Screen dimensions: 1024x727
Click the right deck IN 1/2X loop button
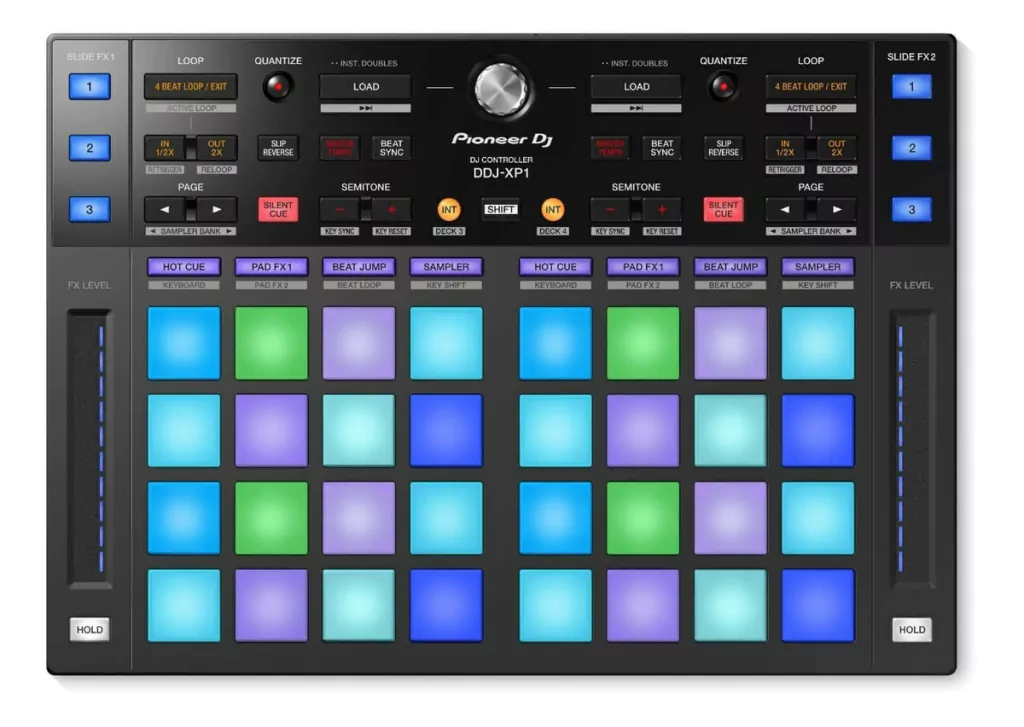(x=785, y=148)
